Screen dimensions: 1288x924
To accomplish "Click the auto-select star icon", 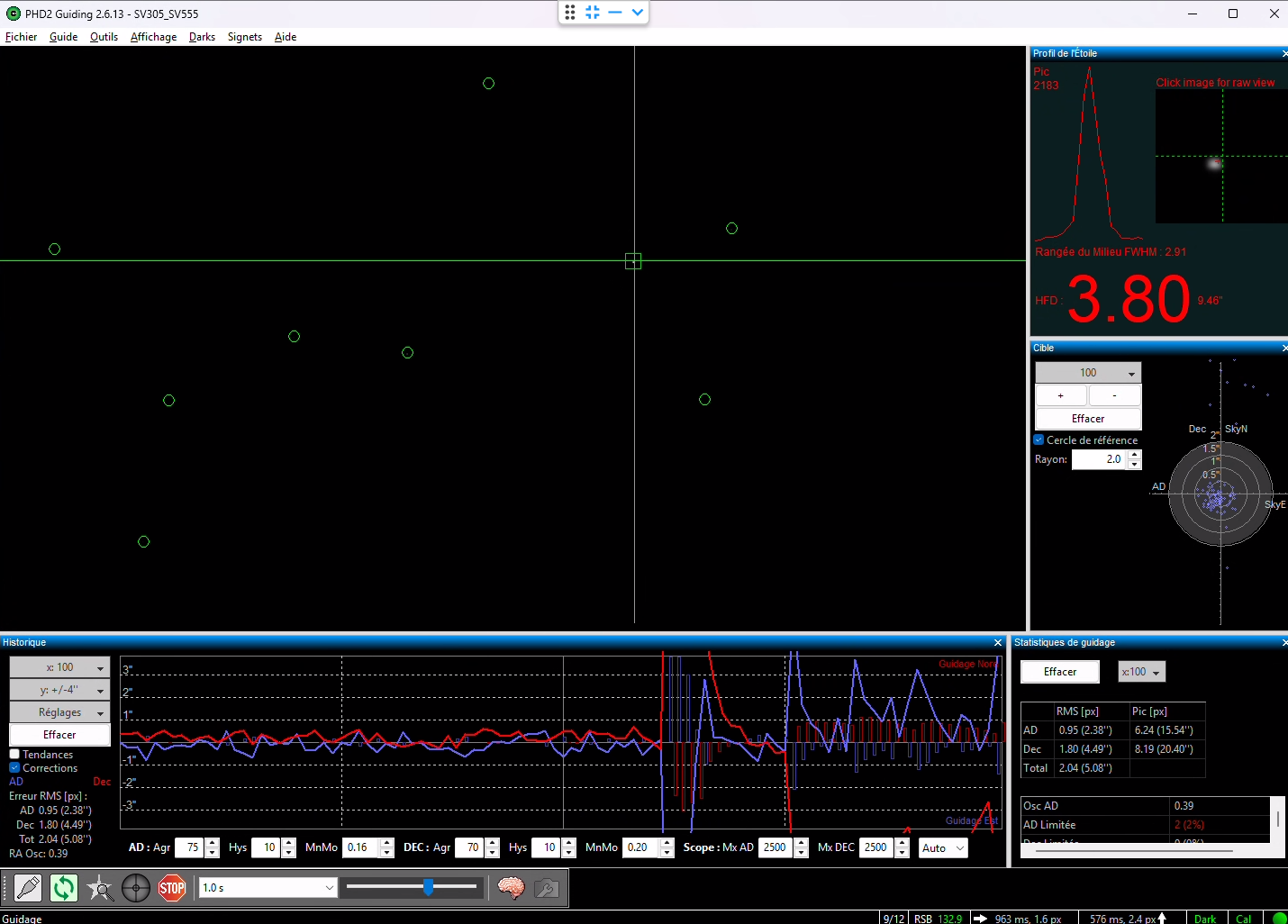I will click(x=100, y=888).
